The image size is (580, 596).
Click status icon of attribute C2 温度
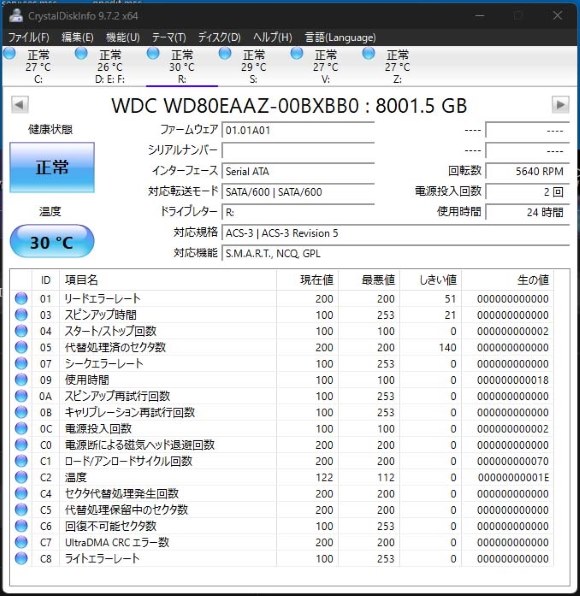click(21, 477)
